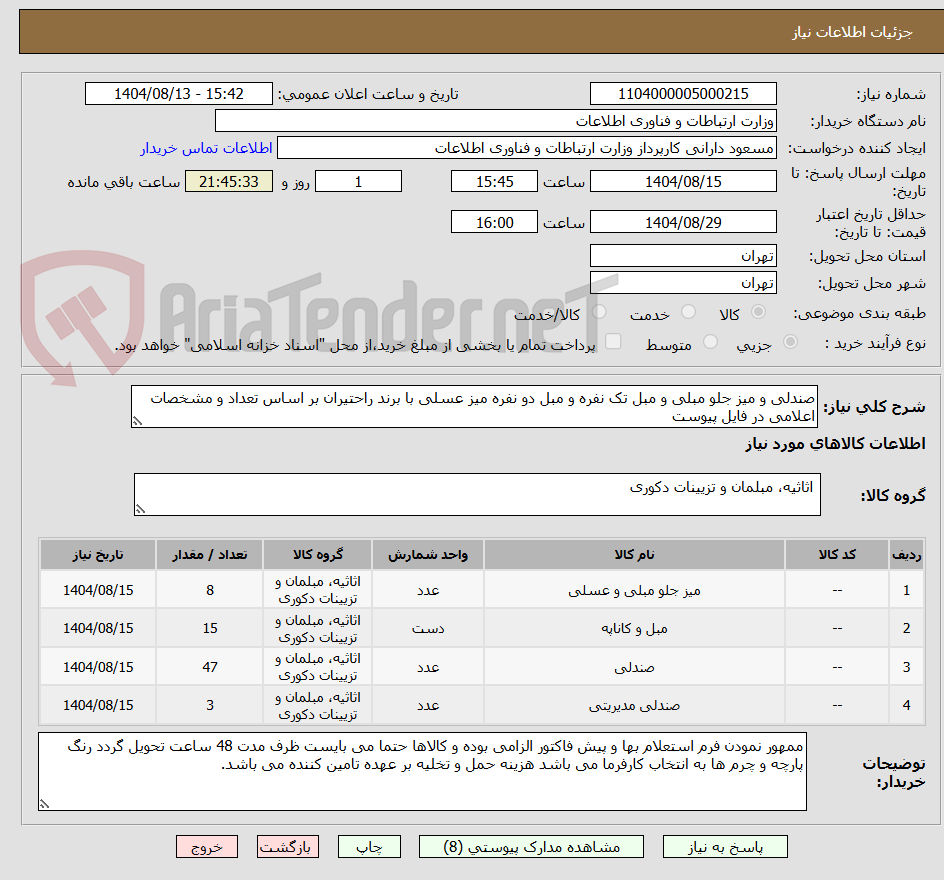Click the مهلت ارسال پاسخ date field
The height and width of the screenshot is (880, 944).
pyautogui.click(x=683, y=181)
